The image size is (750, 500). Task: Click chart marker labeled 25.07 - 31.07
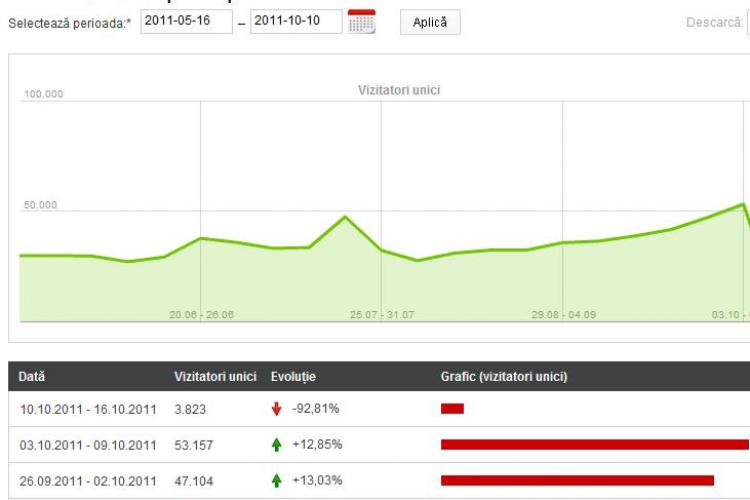[x=381, y=314]
